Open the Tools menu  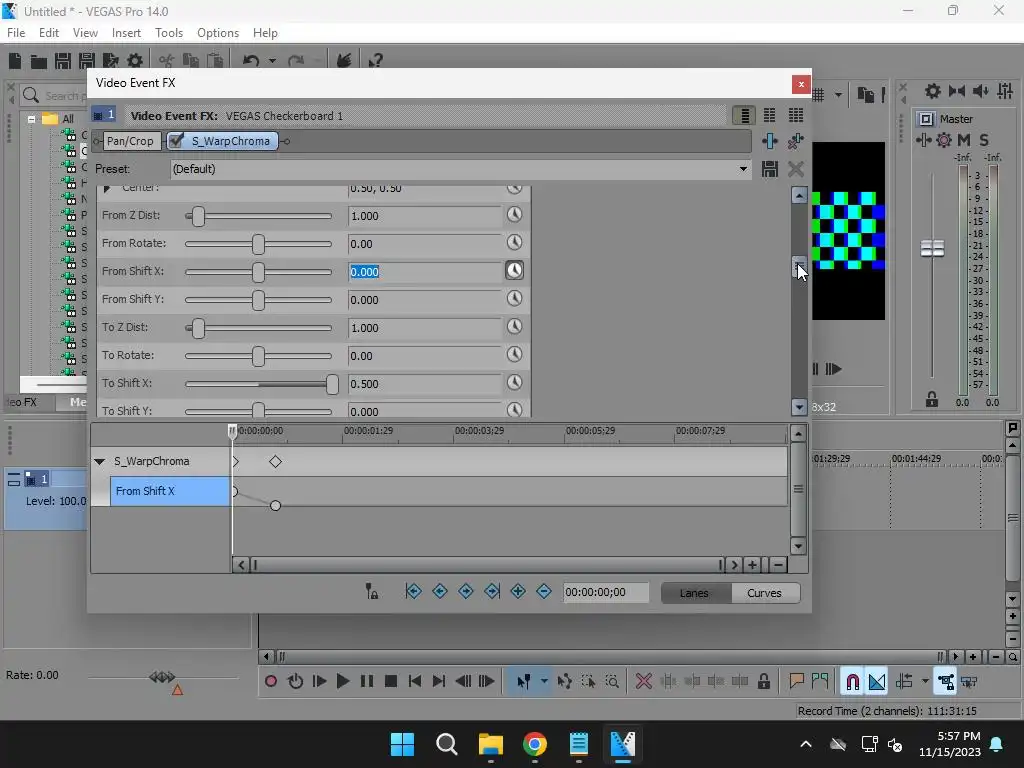point(168,33)
